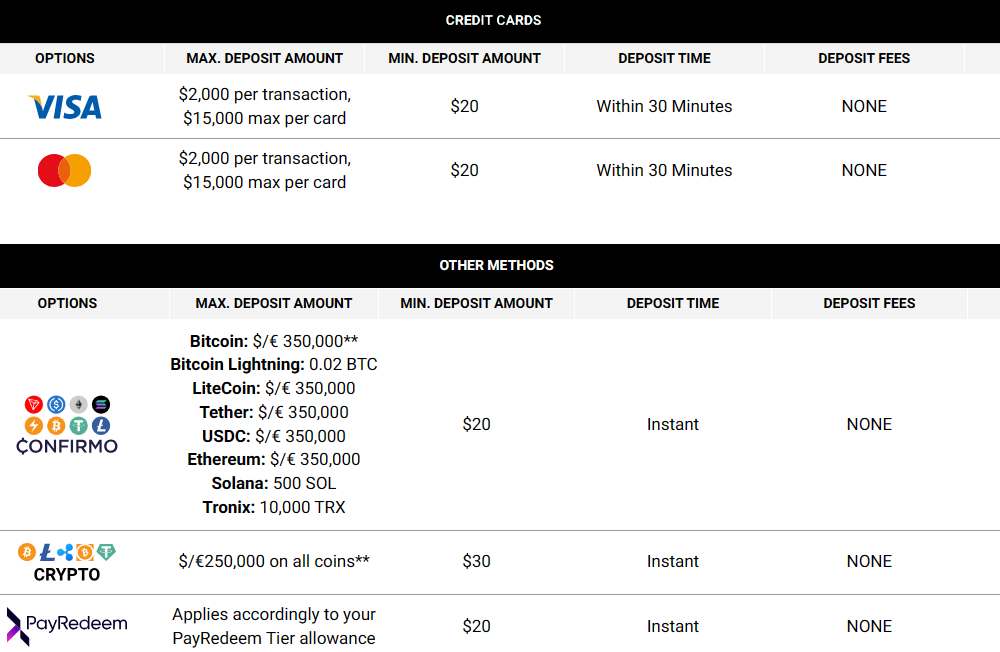Click the Visa card logo

pos(64,107)
